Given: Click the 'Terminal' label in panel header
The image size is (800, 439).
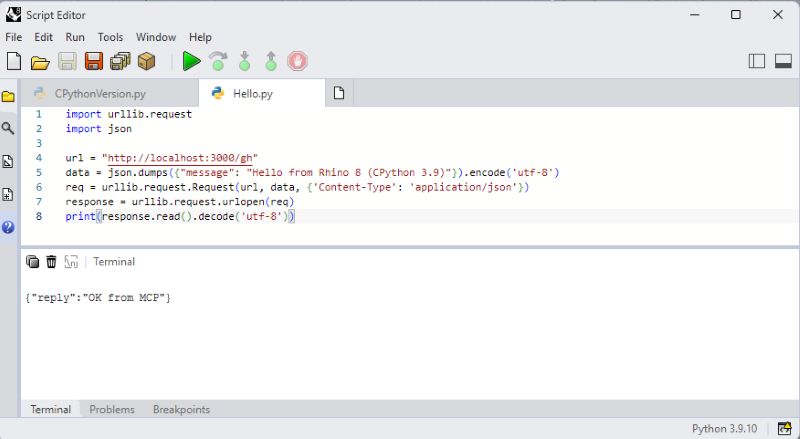Looking at the screenshot, I should (x=114, y=261).
